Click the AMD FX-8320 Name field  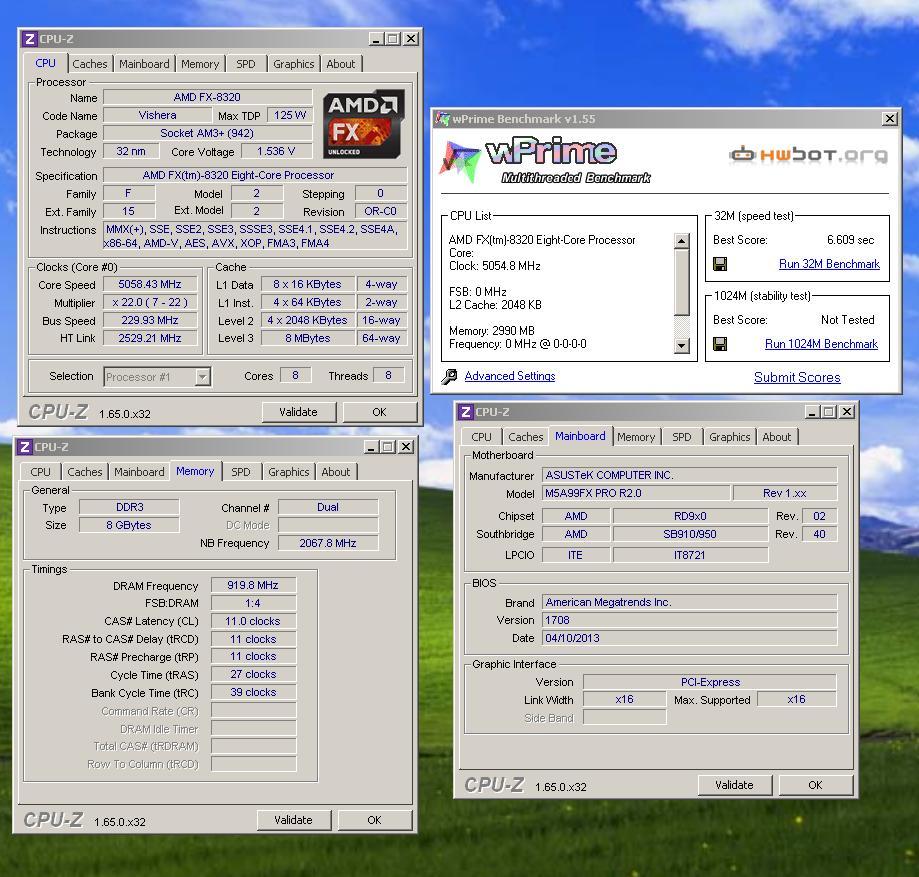pos(207,97)
